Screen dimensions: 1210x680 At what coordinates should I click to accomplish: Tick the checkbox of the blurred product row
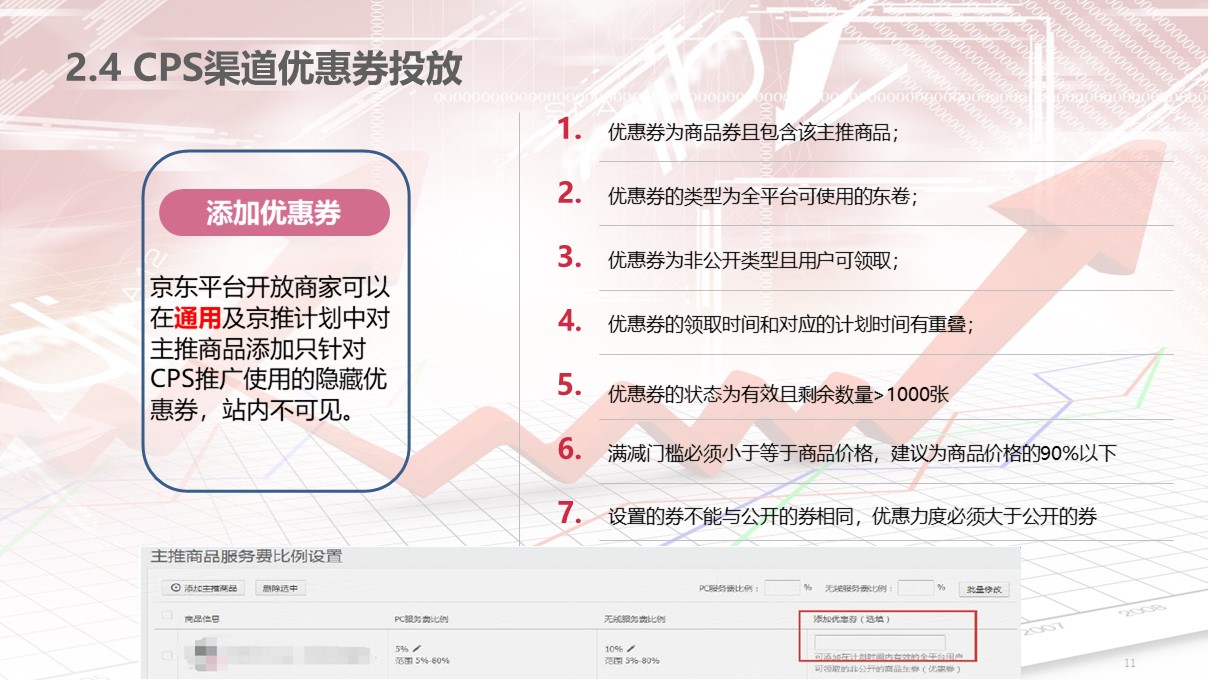167,655
